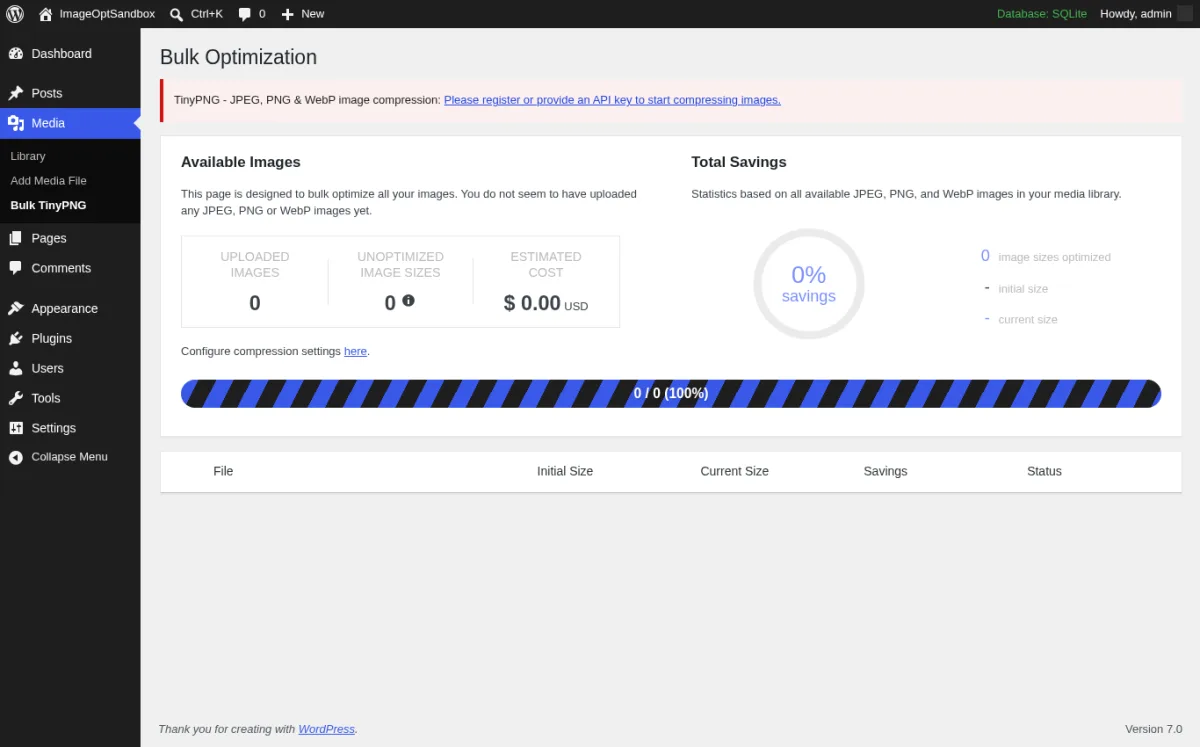Click the Users person icon
This screenshot has height=747, width=1200.
coord(16,368)
